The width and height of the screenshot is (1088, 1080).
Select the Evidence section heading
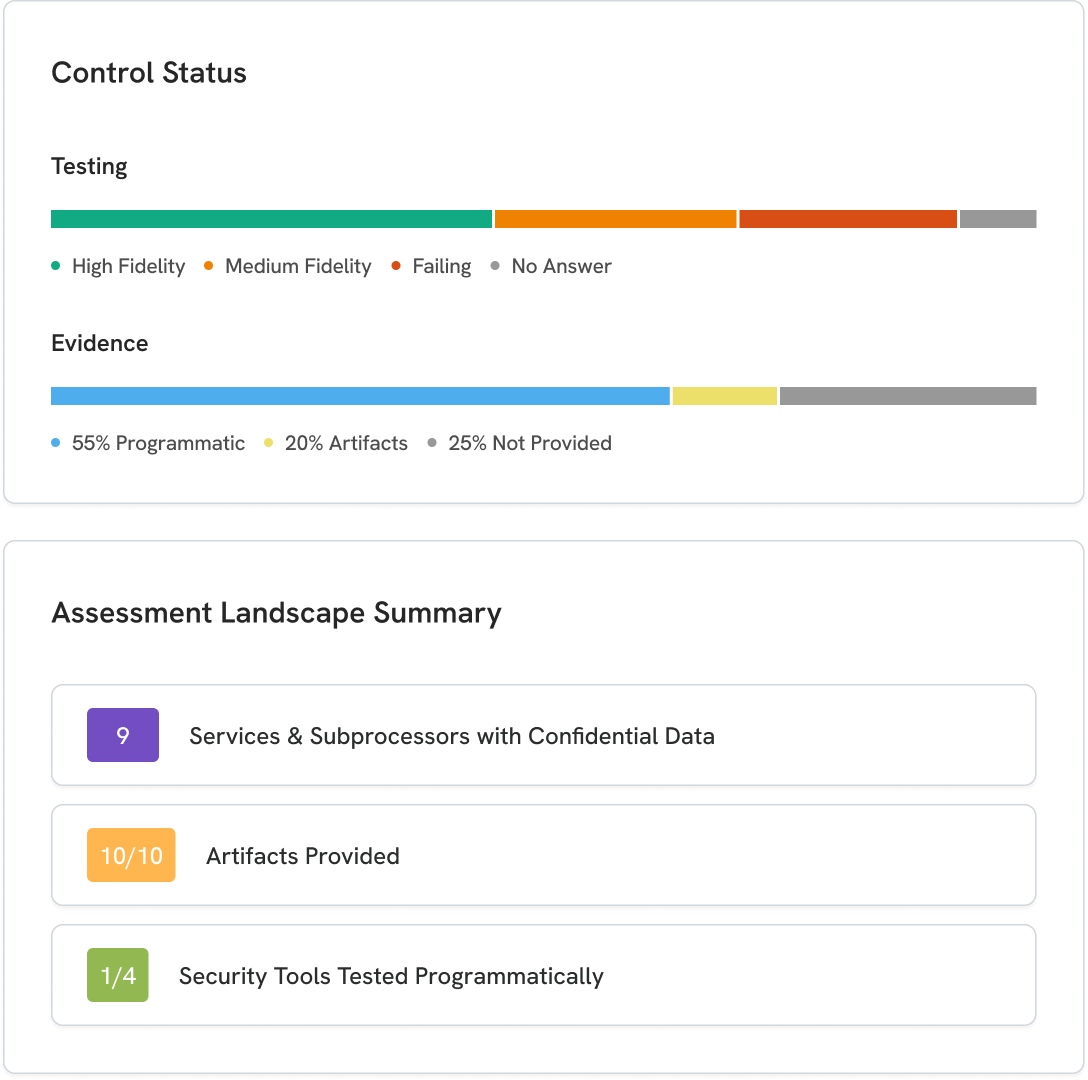[x=99, y=343]
